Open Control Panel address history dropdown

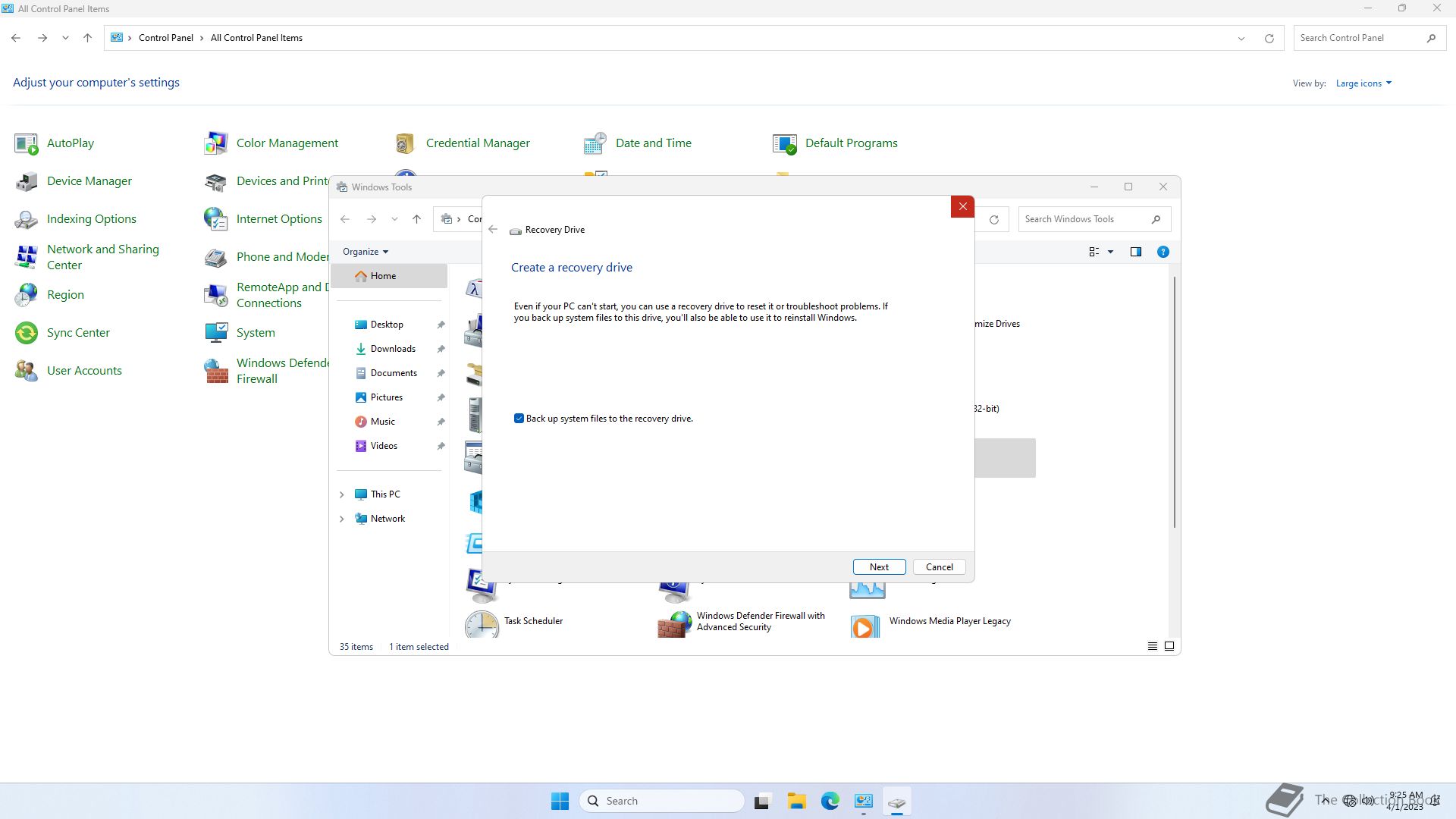click(x=1241, y=38)
